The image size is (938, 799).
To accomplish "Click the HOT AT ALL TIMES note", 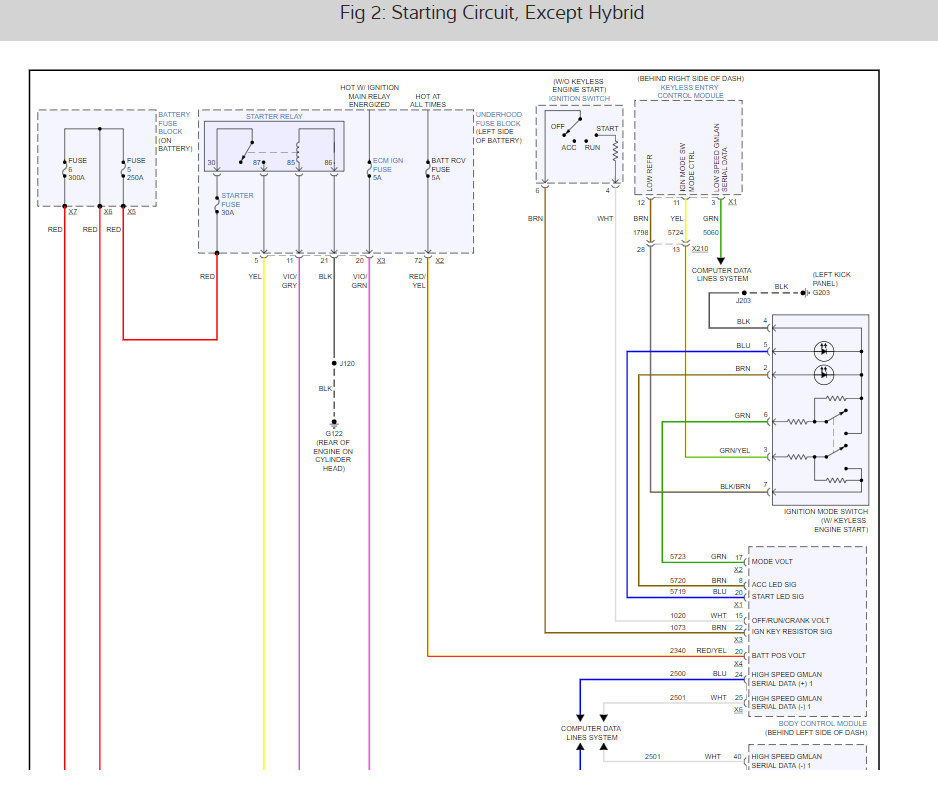I will pyautogui.click(x=428, y=100).
